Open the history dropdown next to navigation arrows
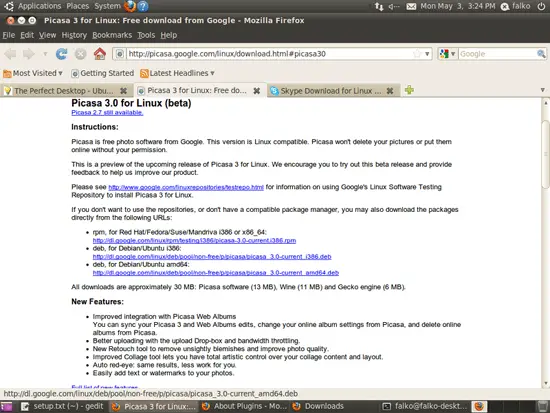Screen dimensions: 550x413 [45, 54]
